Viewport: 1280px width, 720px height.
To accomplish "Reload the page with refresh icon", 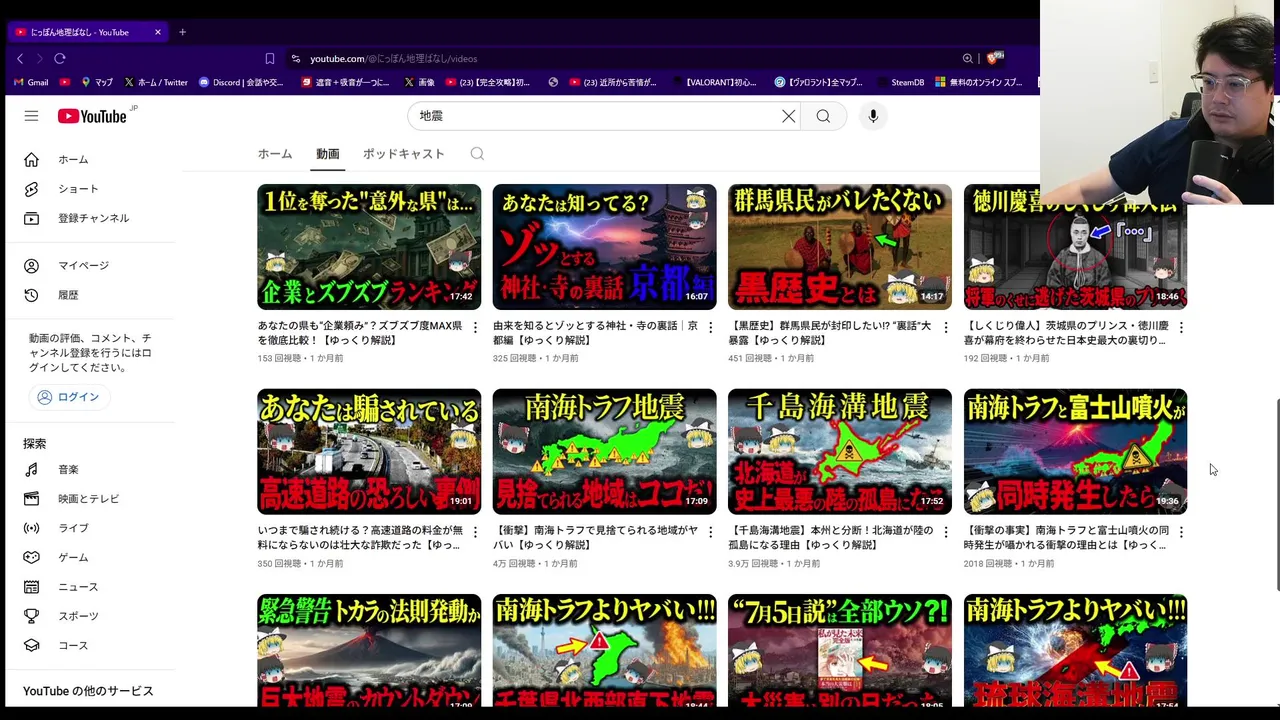I will [x=60, y=59].
